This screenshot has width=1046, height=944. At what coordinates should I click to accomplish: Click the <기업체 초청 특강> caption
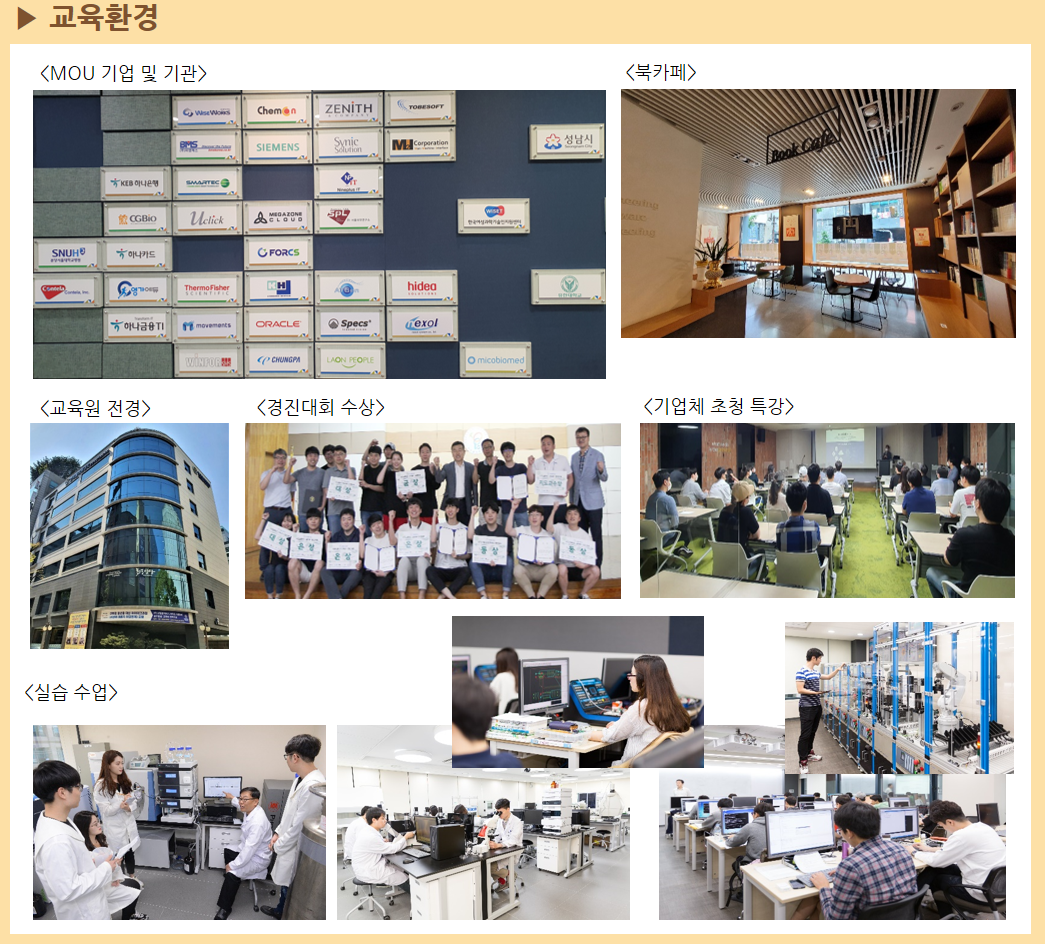coord(718,406)
